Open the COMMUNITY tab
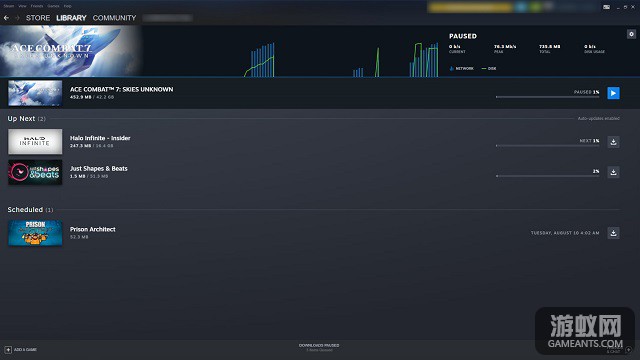The width and height of the screenshot is (640, 360). pyautogui.click(x=114, y=18)
